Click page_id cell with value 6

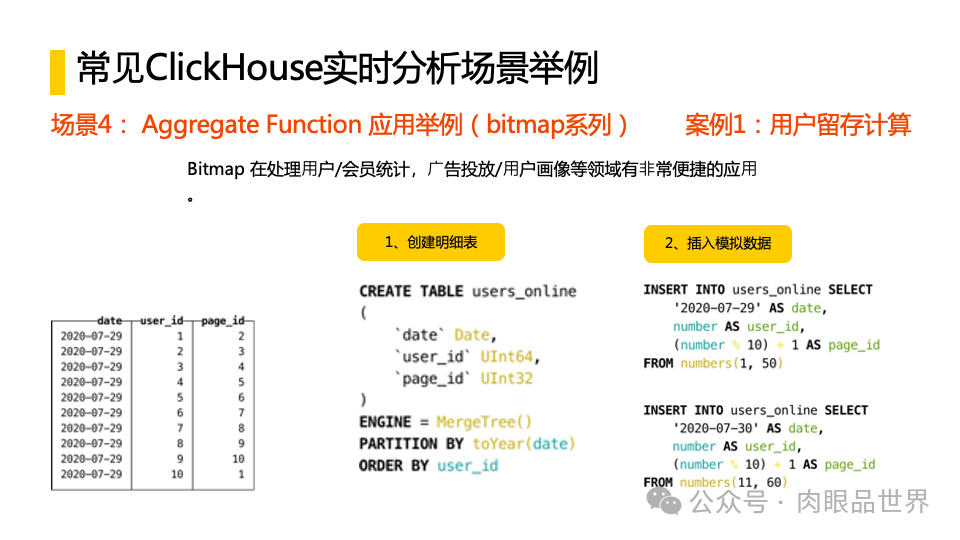241,397
